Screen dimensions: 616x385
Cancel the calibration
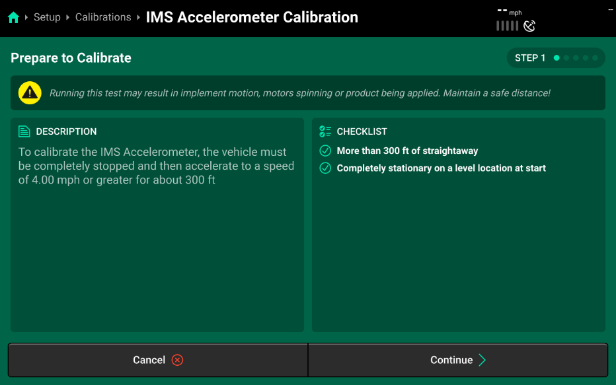point(158,360)
